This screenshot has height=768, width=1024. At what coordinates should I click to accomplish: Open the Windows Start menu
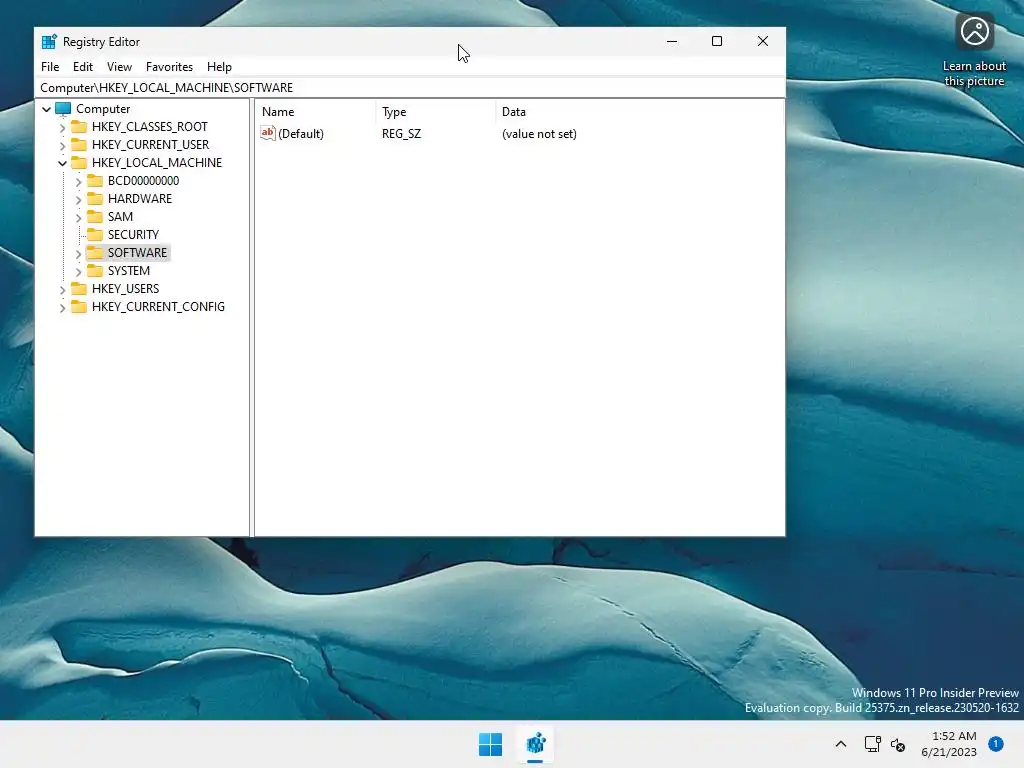[x=490, y=744]
